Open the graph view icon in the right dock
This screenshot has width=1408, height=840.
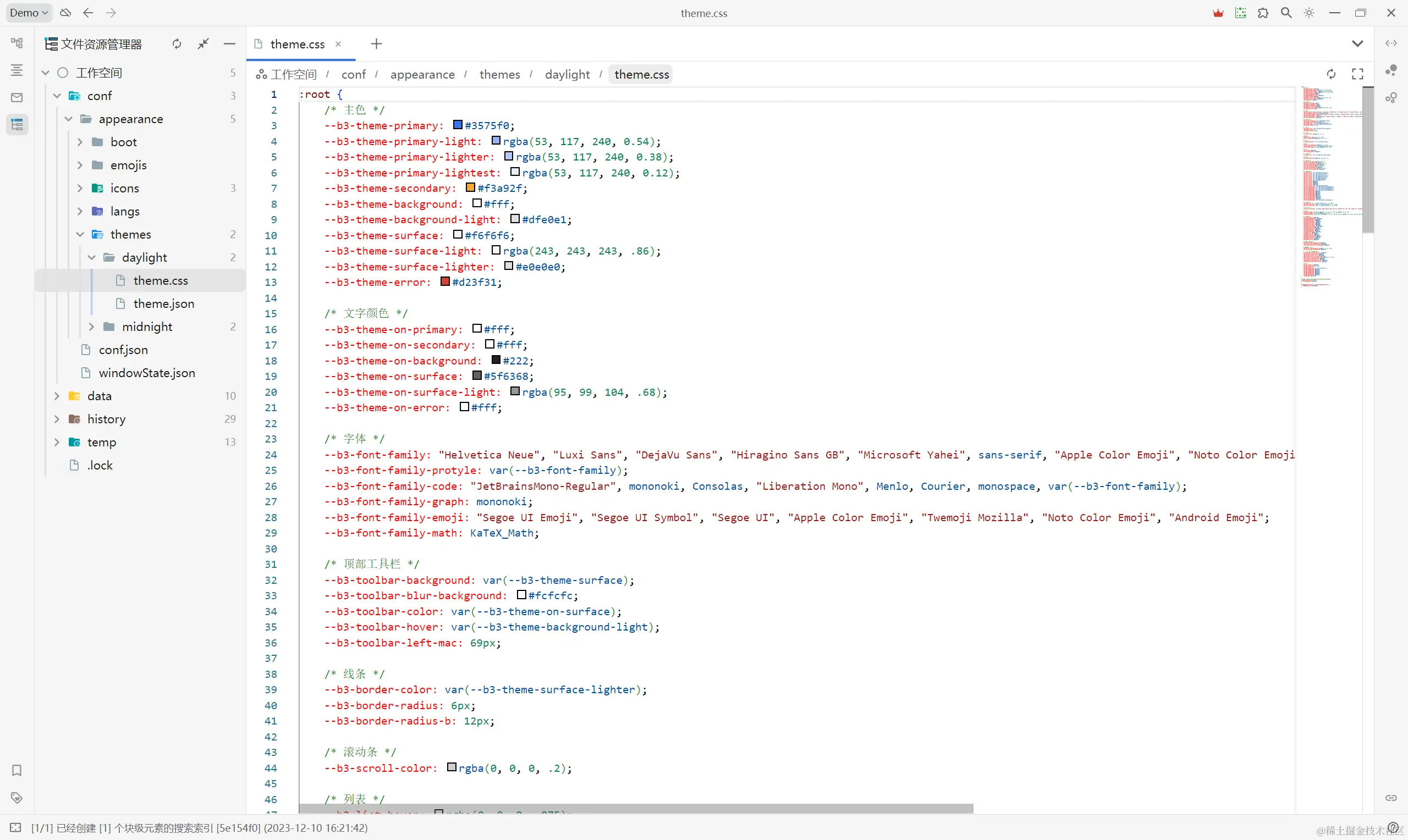(x=1391, y=70)
